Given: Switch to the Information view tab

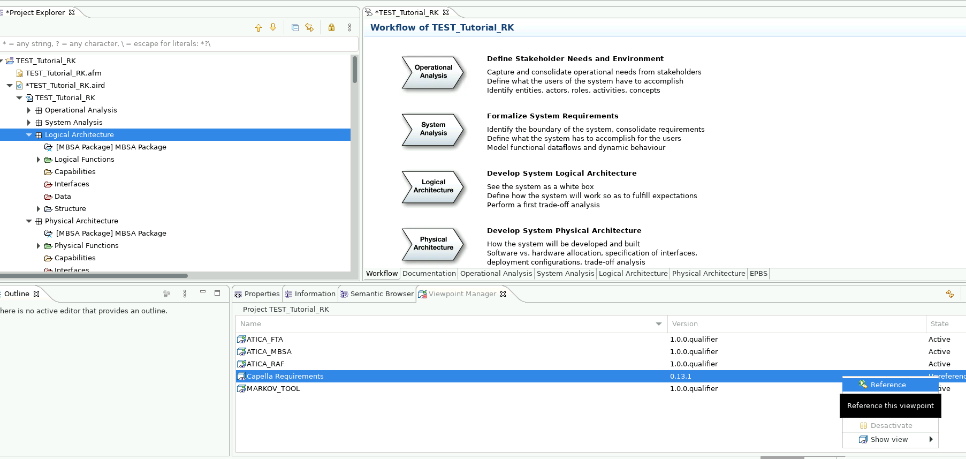Looking at the screenshot, I should (310, 294).
